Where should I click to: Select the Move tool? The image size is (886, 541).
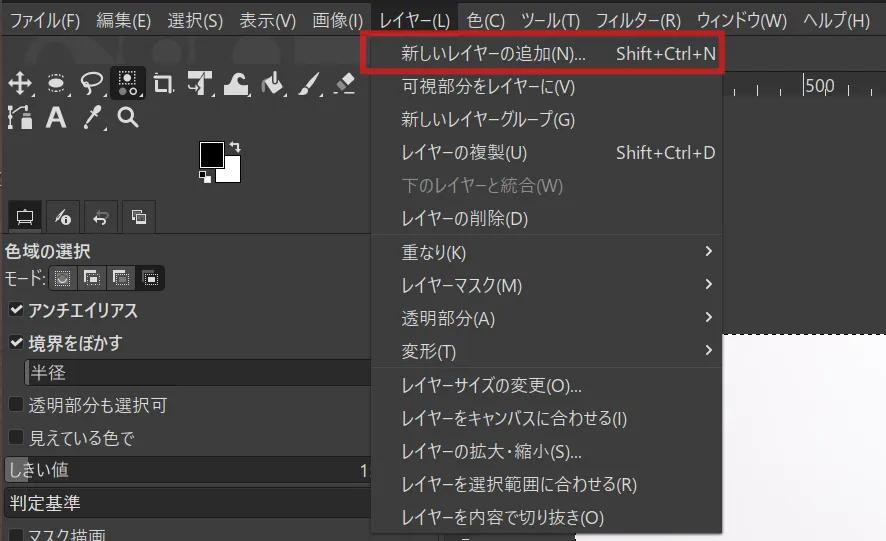click(x=20, y=84)
